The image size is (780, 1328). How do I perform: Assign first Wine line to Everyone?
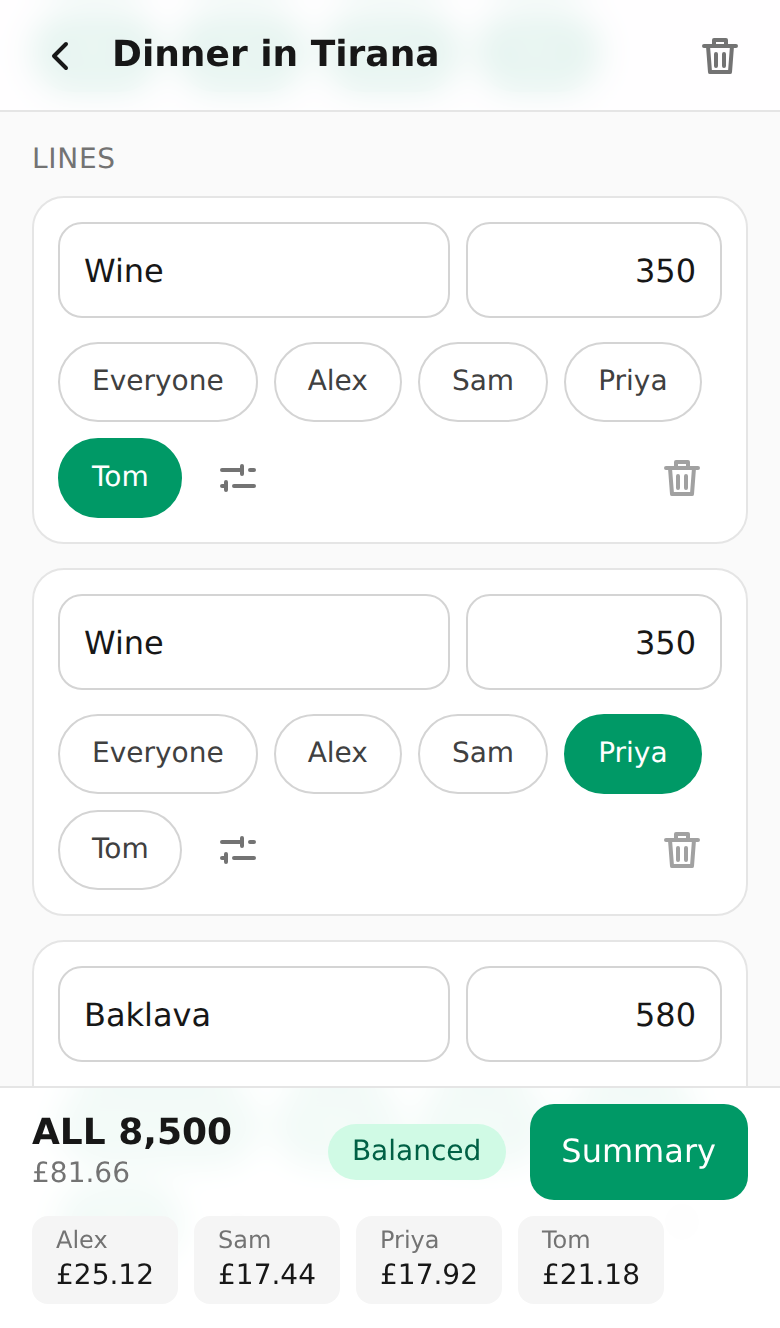click(158, 382)
